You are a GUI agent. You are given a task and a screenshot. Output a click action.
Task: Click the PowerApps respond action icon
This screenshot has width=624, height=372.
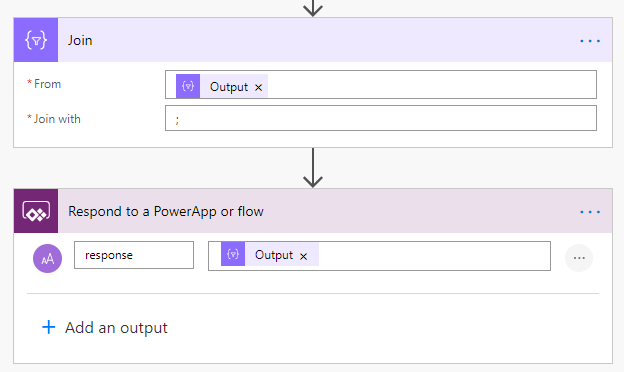36,211
